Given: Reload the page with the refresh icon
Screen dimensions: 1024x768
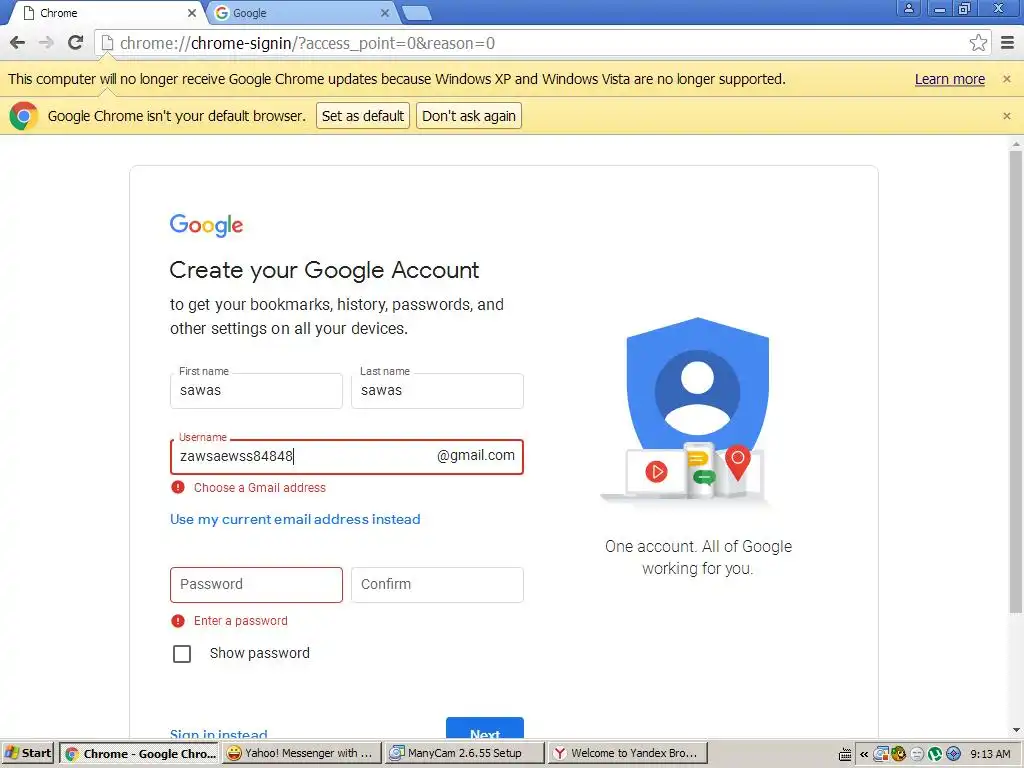Looking at the screenshot, I should tap(76, 43).
